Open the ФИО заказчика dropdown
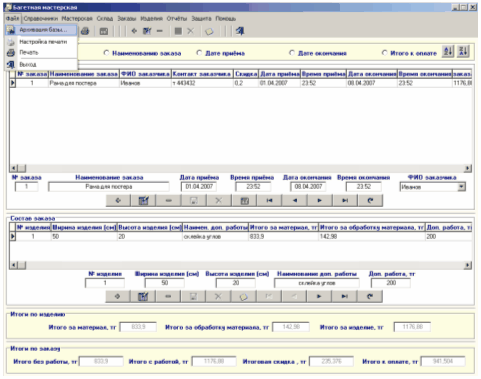This screenshot has height=379, width=481. click(461, 187)
